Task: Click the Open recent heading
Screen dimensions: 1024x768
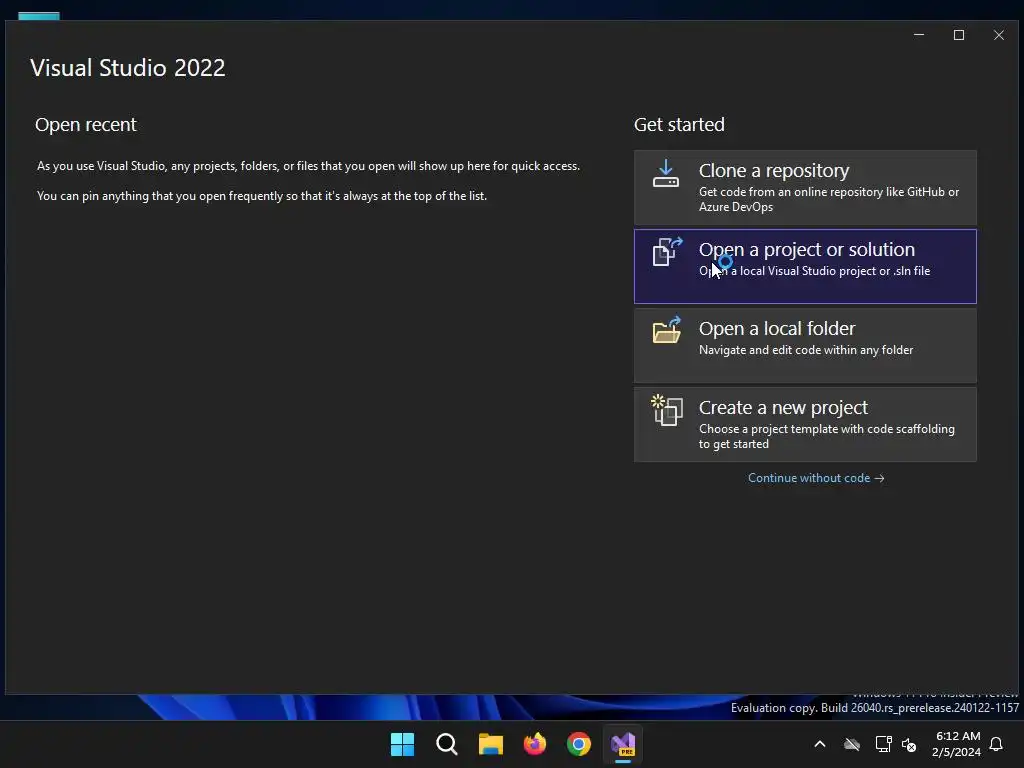Action: tap(86, 124)
